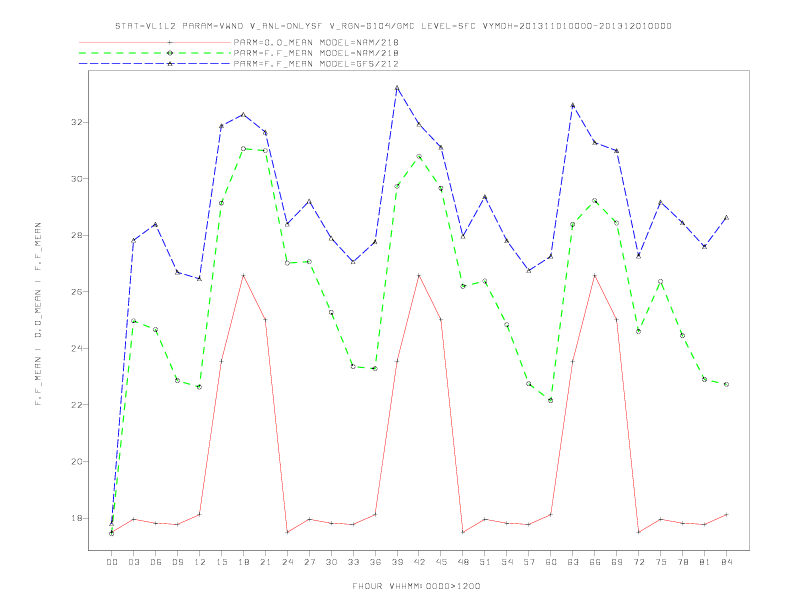Select legend entry PARM=O.O_MEAN MODEL=NAM/218
Screen dimensions: 792x612
click(316, 42)
